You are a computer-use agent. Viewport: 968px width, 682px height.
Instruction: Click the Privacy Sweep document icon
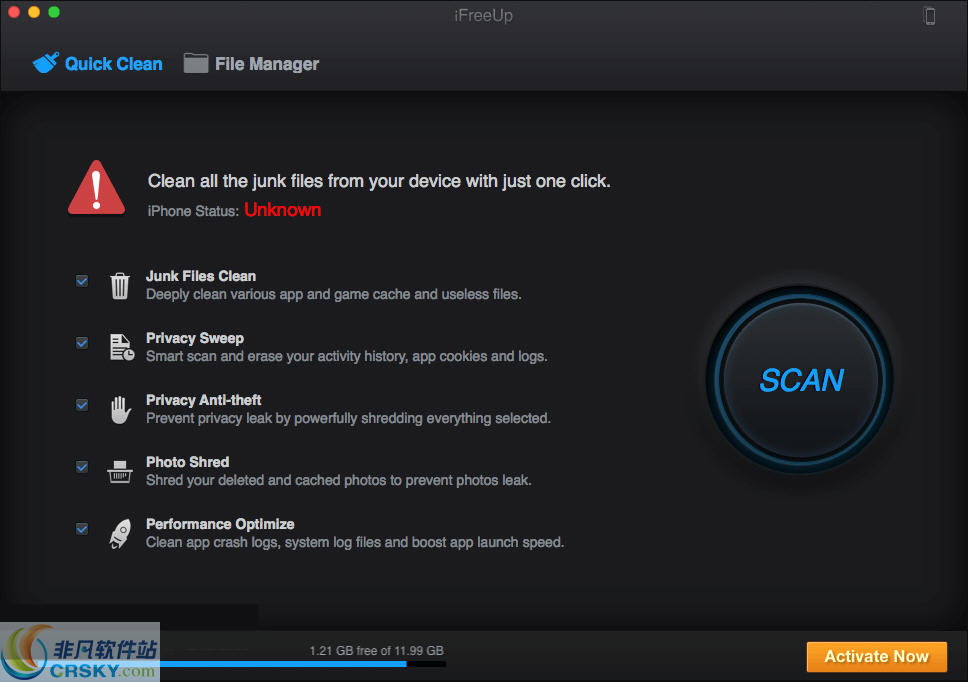(122, 347)
